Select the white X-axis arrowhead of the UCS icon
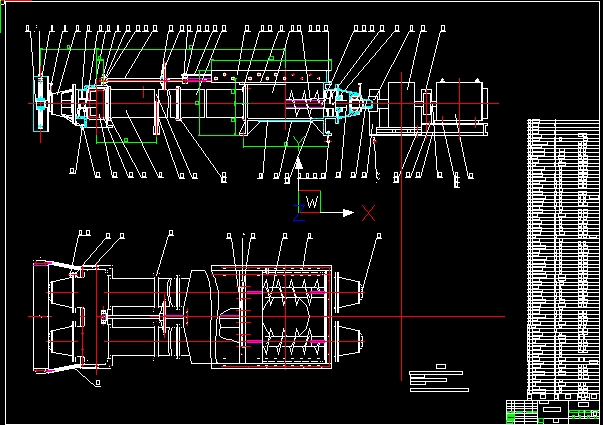The width and height of the screenshot is (603, 425). click(348, 213)
